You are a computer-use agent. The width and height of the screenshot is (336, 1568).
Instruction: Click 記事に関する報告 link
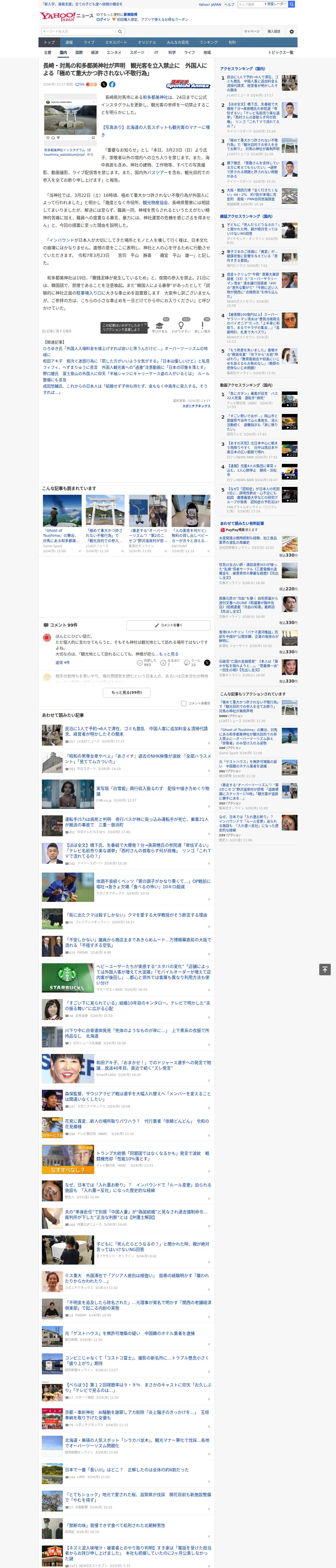(x=58, y=331)
